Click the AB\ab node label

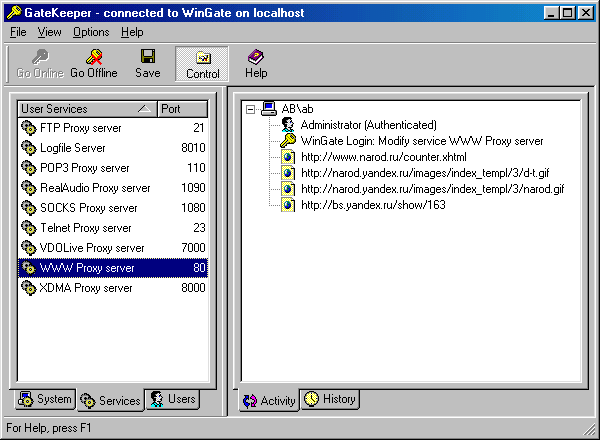297,109
